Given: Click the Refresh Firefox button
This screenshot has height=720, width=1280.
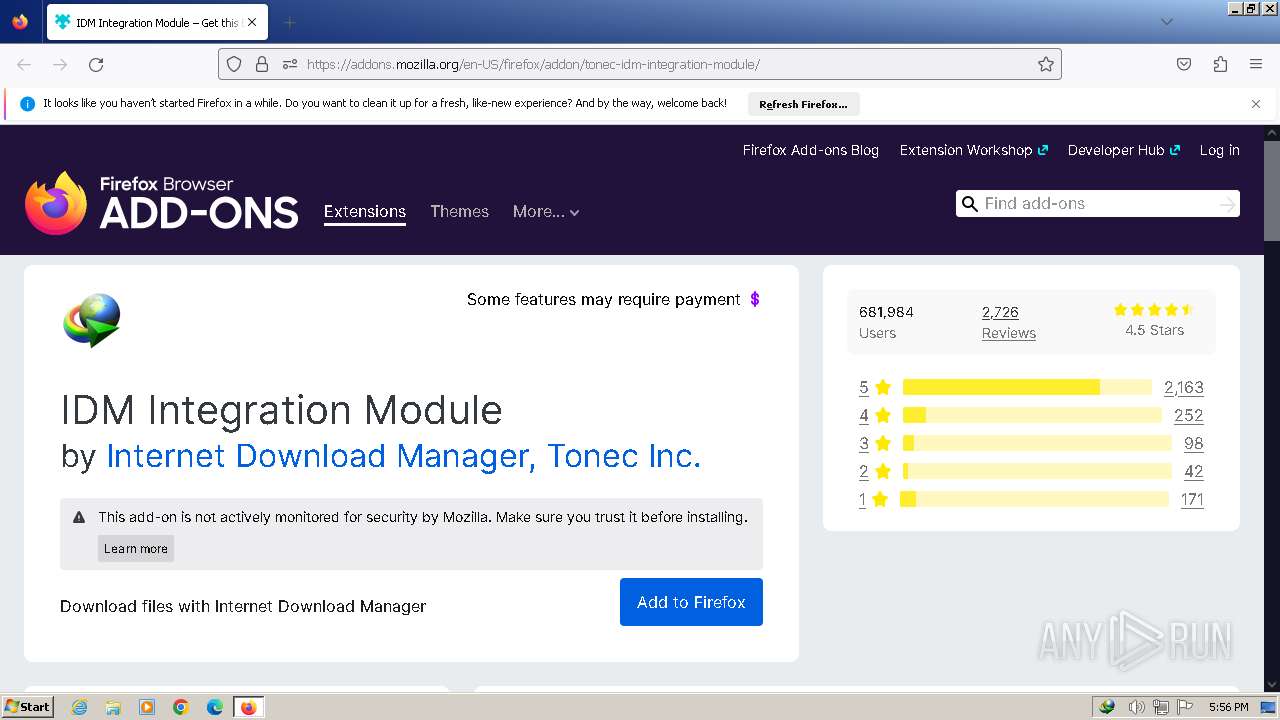Looking at the screenshot, I should tap(803, 104).
